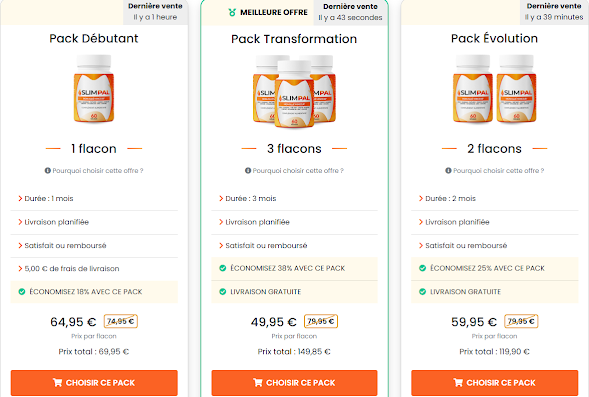Click the three Slimpal bottles image

[294, 91]
